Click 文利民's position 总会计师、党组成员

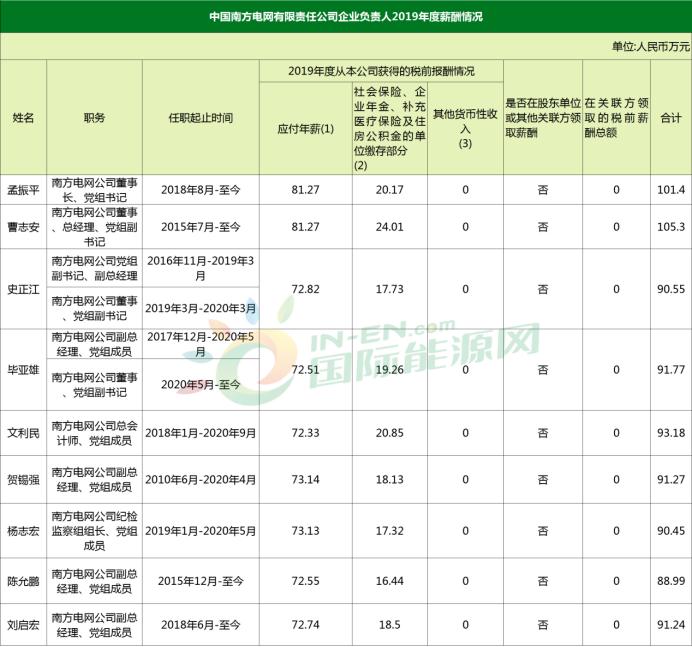(94, 433)
